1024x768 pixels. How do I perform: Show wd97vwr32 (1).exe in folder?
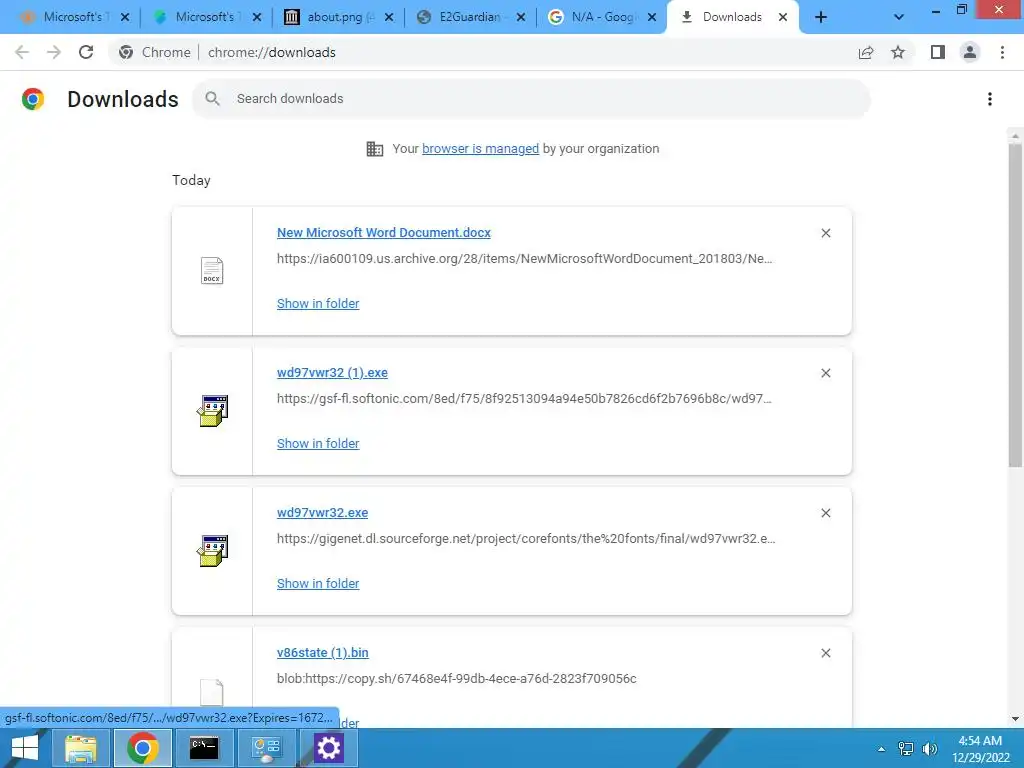pyautogui.click(x=318, y=443)
